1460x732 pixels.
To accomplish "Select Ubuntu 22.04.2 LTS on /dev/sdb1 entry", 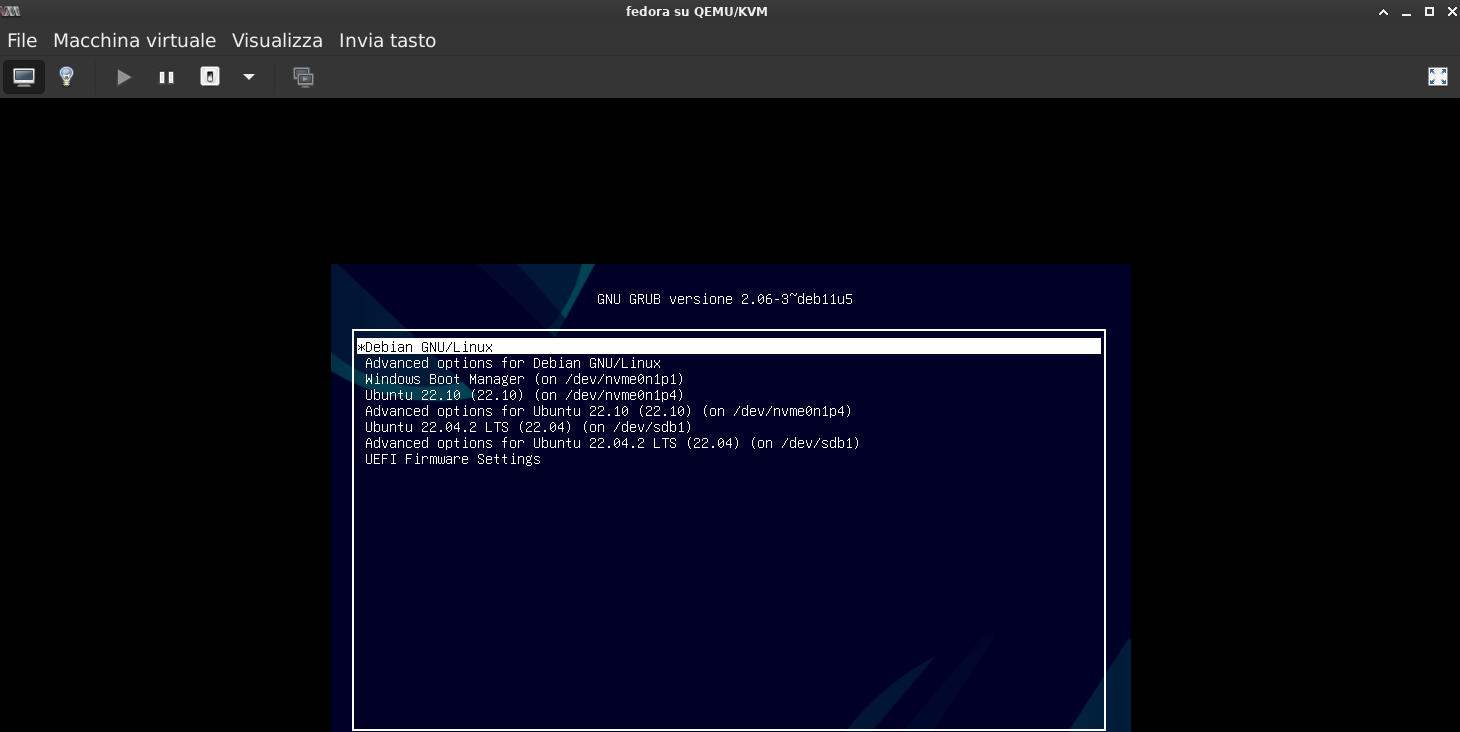I will click(528, 427).
